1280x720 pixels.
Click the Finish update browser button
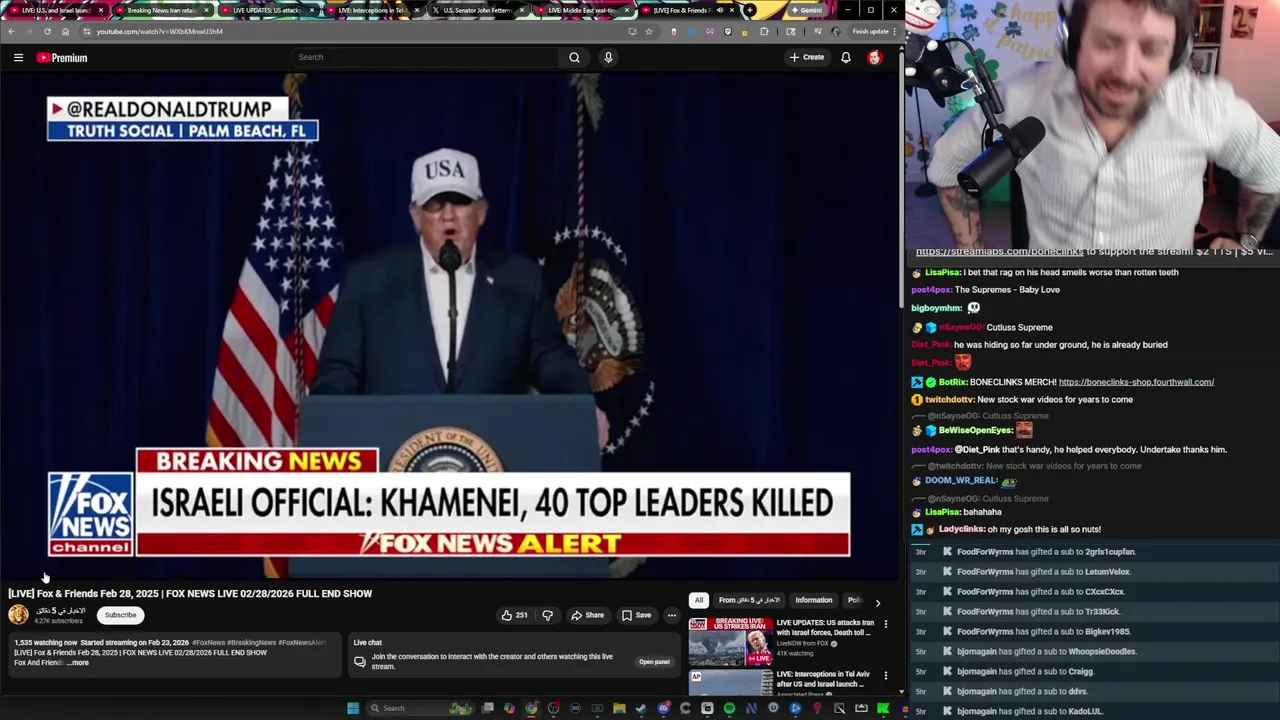click(874, 31)
